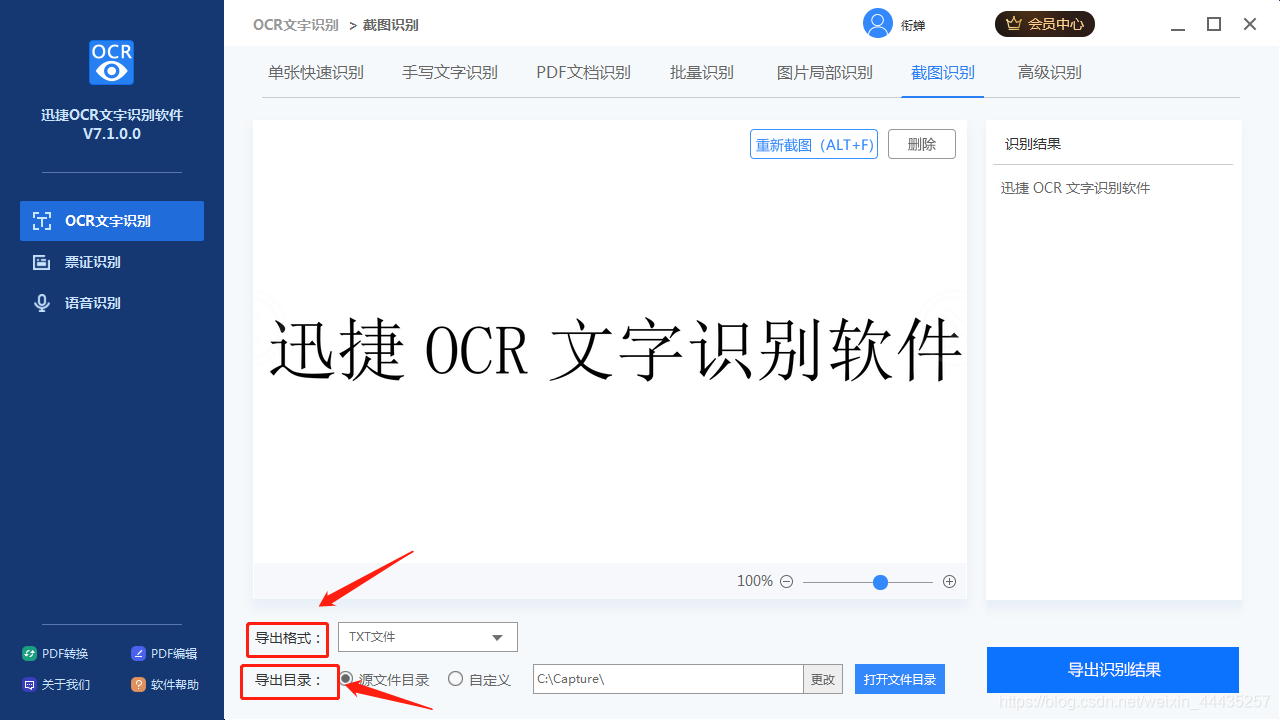Click 重新截图（ALT+F）to retake screenshot
This screenshot has height=720, width=1280.
(813, 144)
